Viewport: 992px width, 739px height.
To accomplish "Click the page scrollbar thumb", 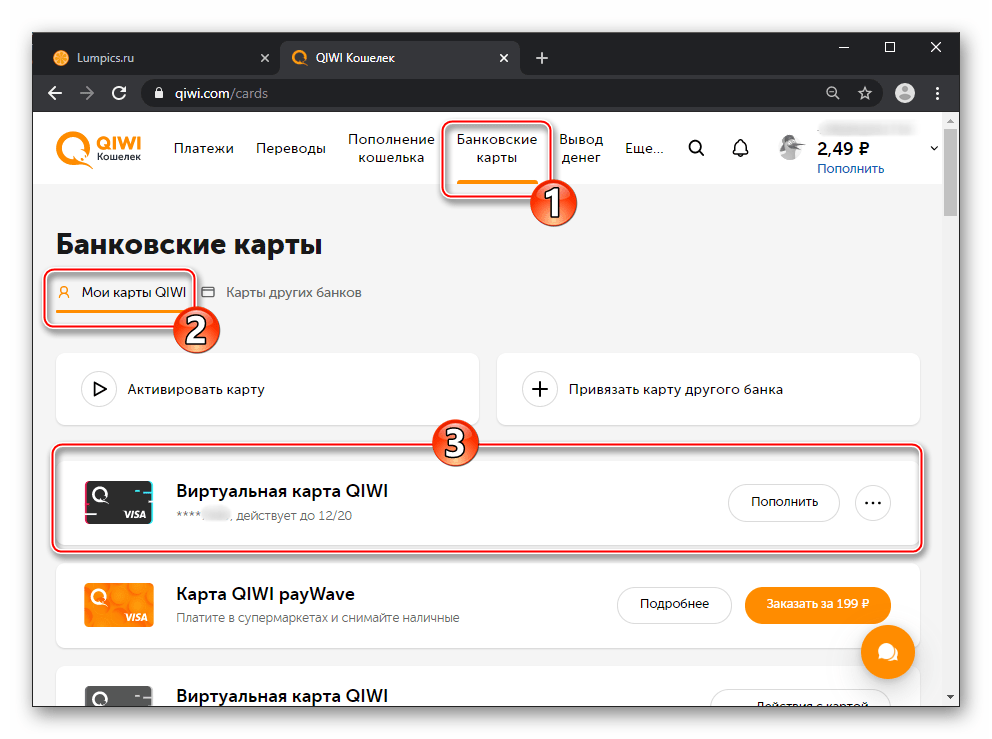I will coord(950,172).
